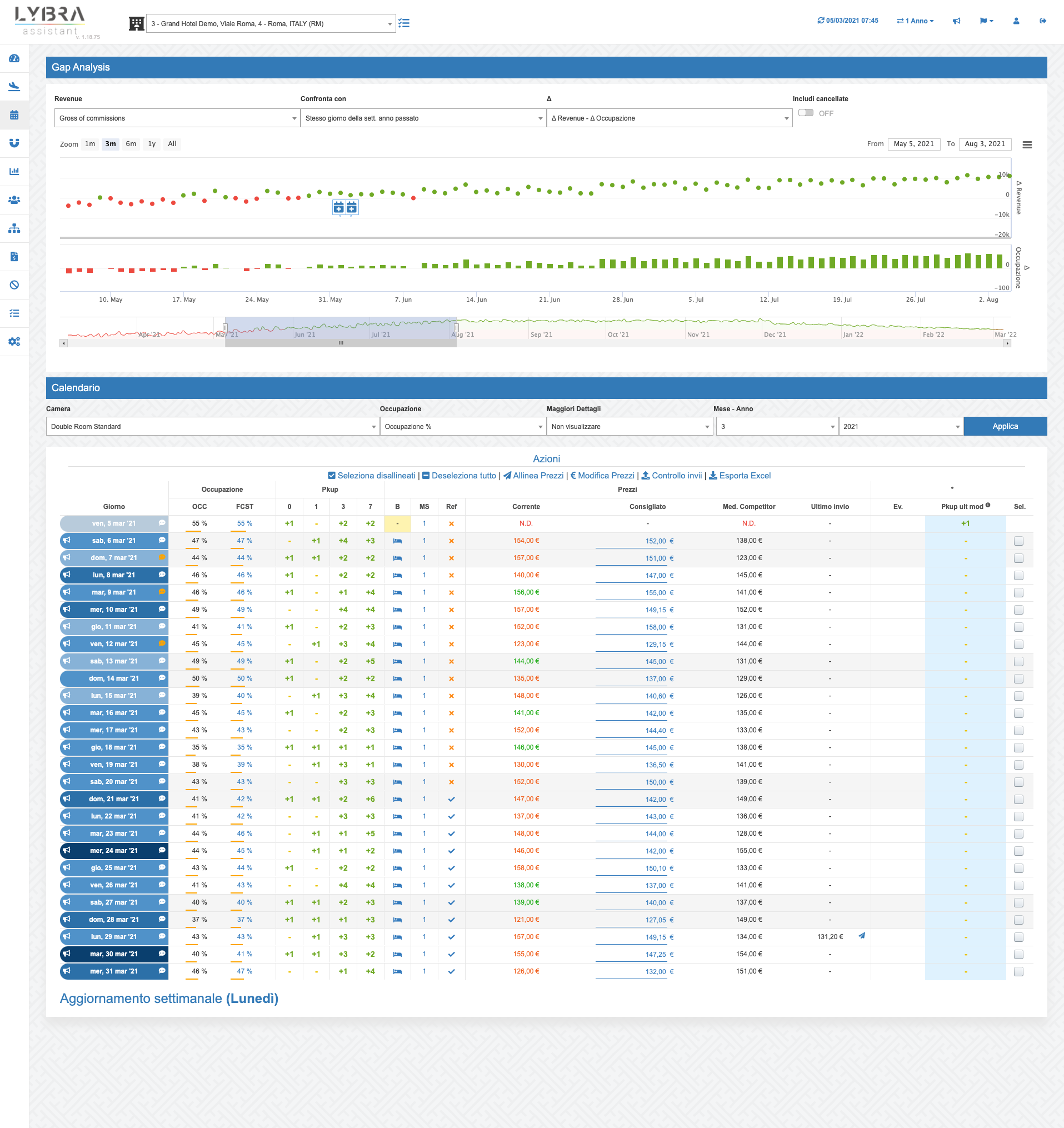Click the sign-out icon in top bar
Image resolution: width=1064 pixels, height=1128 pixels.
pyautogui.click(x=1043, y=21)
